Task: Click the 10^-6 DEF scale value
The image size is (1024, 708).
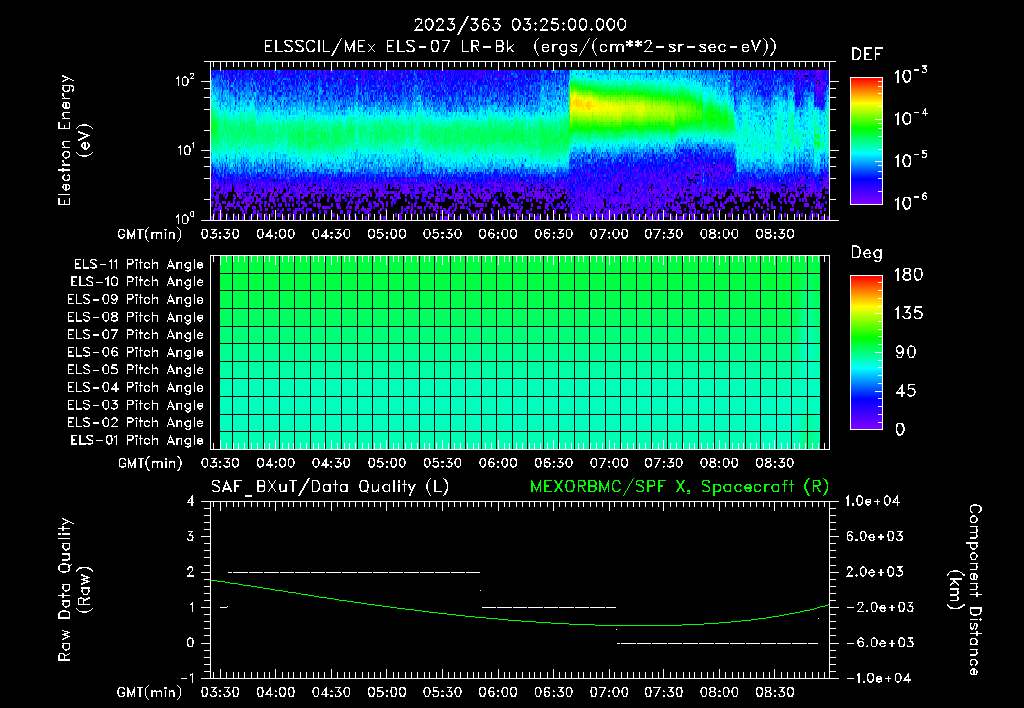Action: point(910,202)
